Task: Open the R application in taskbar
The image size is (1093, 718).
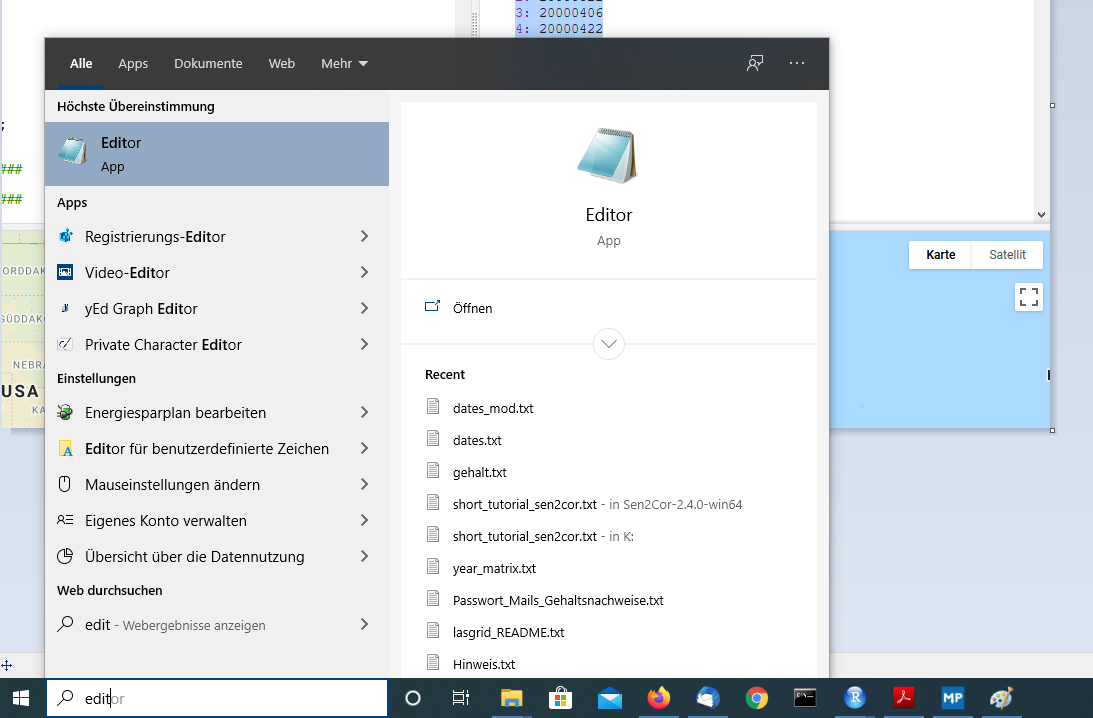Action: [x=855, y=698]
